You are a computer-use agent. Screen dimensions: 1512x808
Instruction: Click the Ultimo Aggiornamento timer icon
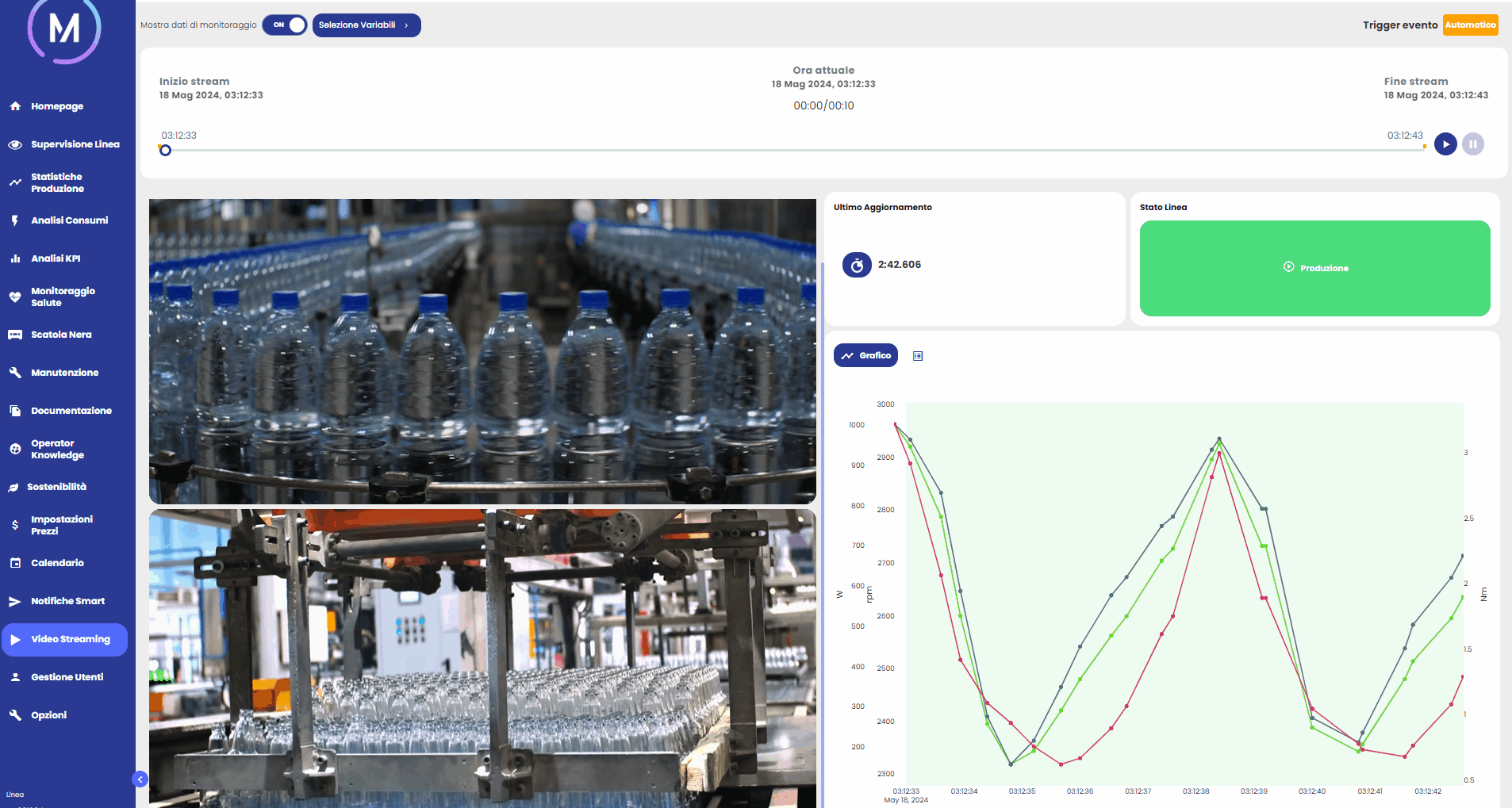click(857, 266)
